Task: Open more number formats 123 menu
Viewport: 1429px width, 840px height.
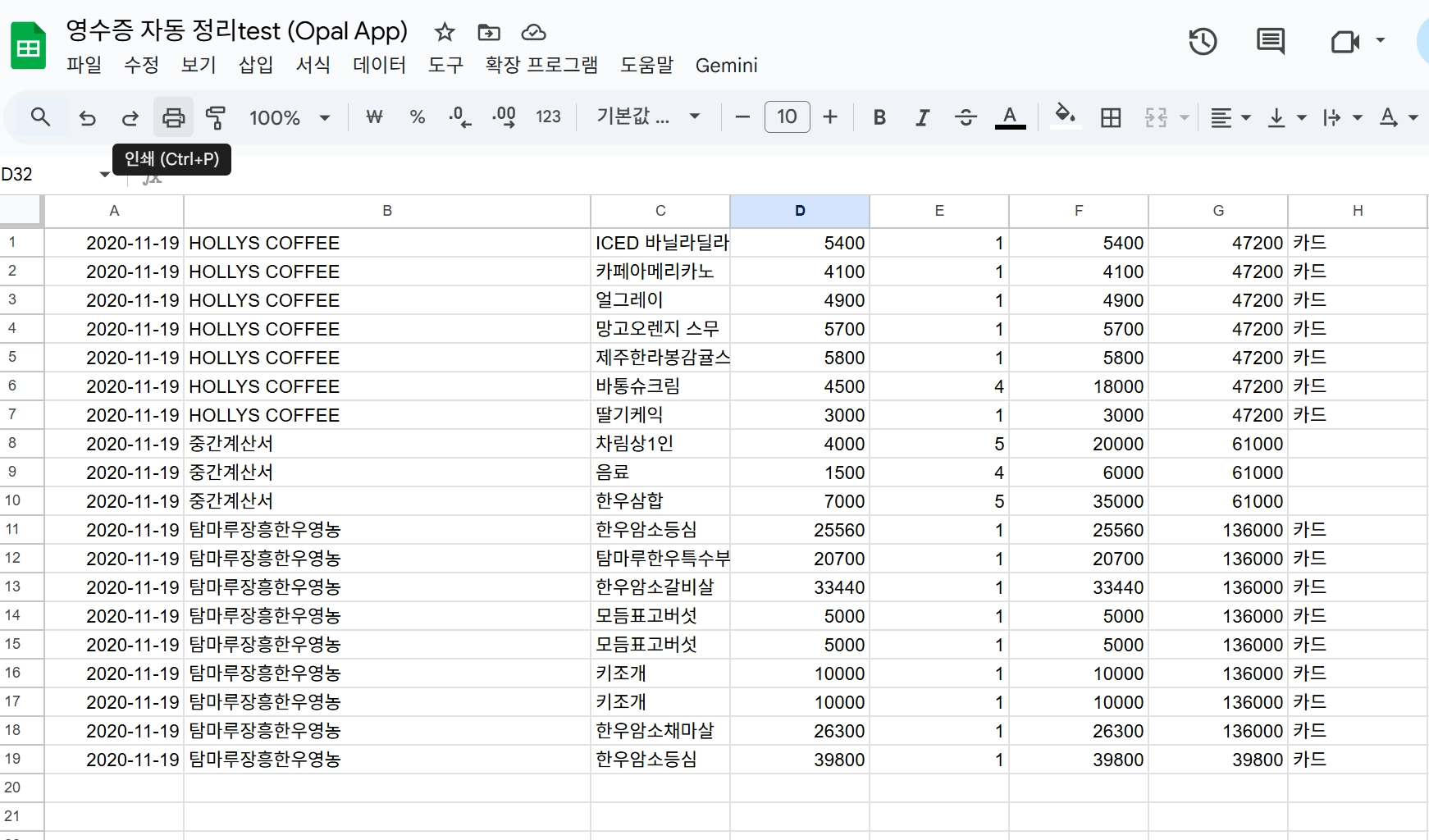Action: click(548, 117)
